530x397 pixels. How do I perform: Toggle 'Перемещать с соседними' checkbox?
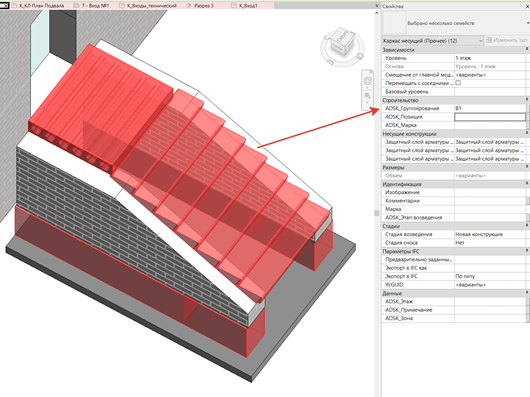[458, 83]
